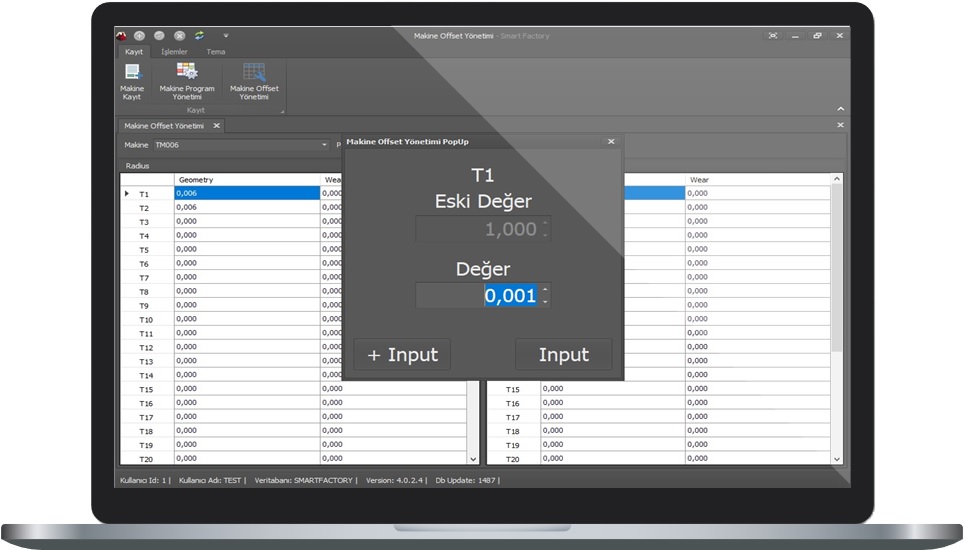The width and height of the screenshot is (964, 550).
Task: Open the quick access toolbar dropdown arrow
Action: pyautogui.click(x=226, y=36)
